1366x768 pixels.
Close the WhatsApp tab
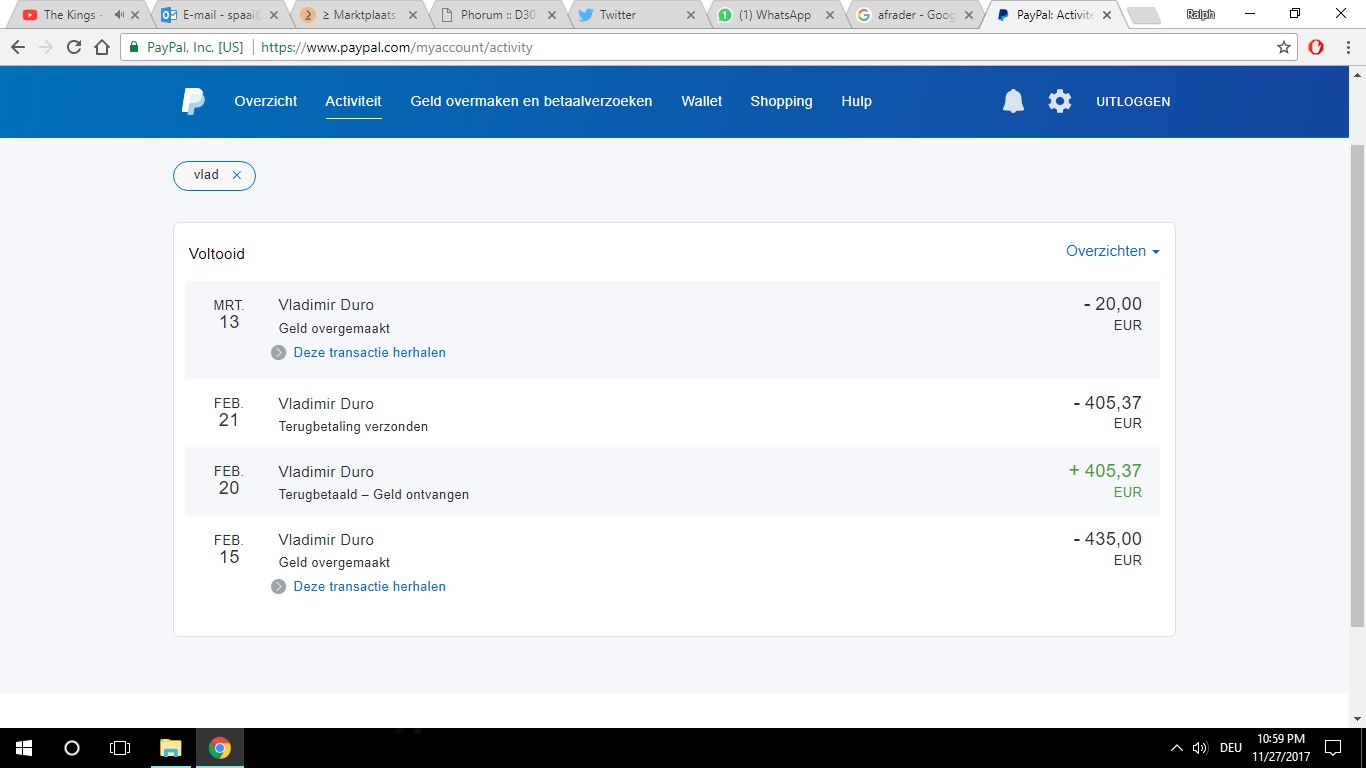tap(829, 15)
